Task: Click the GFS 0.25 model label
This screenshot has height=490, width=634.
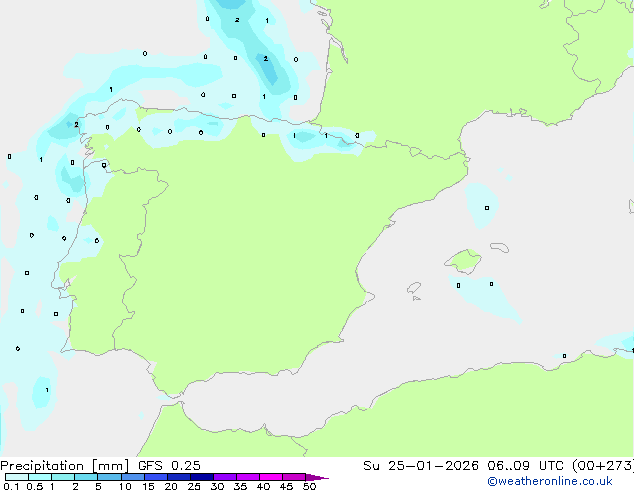Action: pyautogui.click(x=169, y=466)
